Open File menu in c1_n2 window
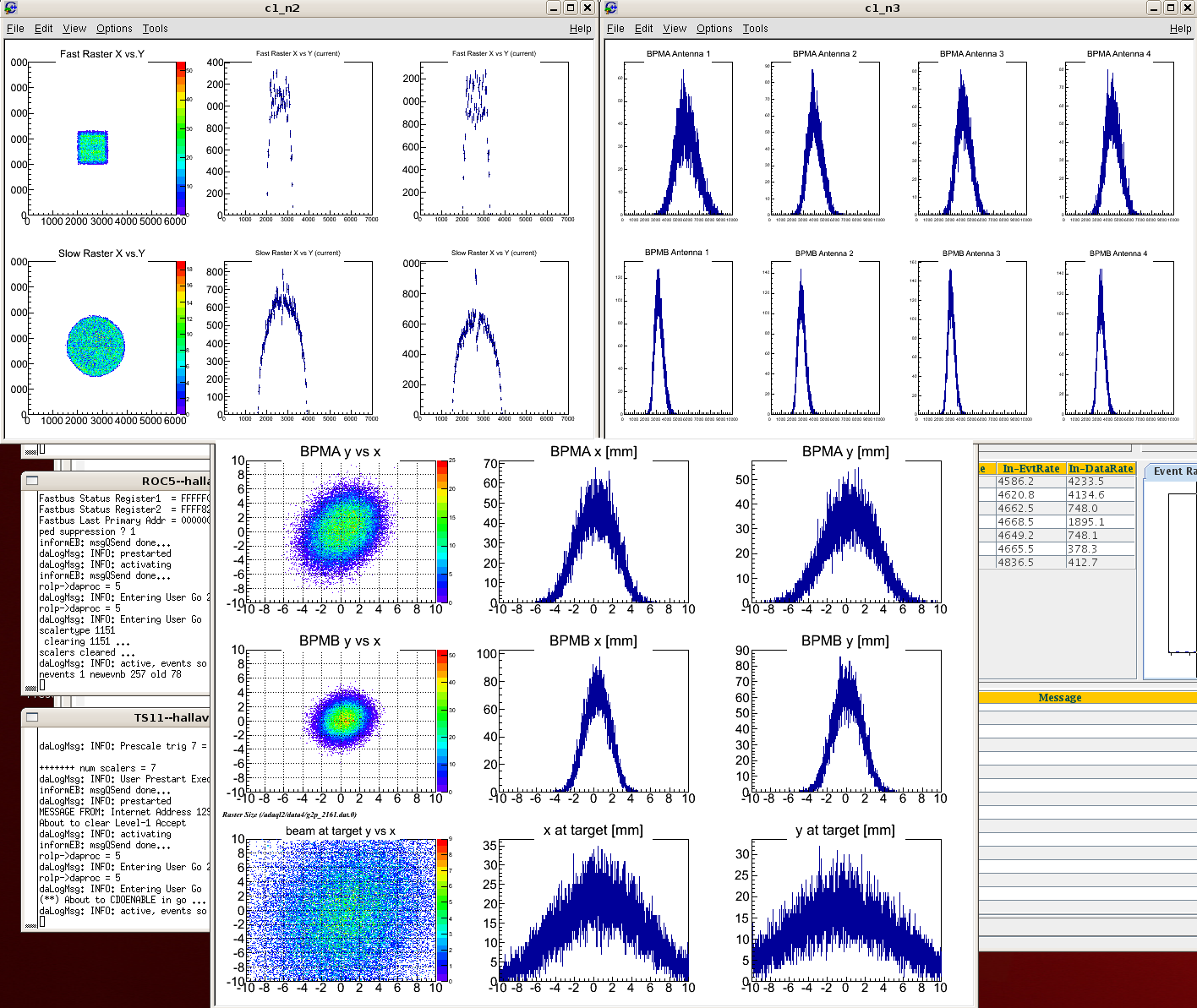 tap(15, 28)
